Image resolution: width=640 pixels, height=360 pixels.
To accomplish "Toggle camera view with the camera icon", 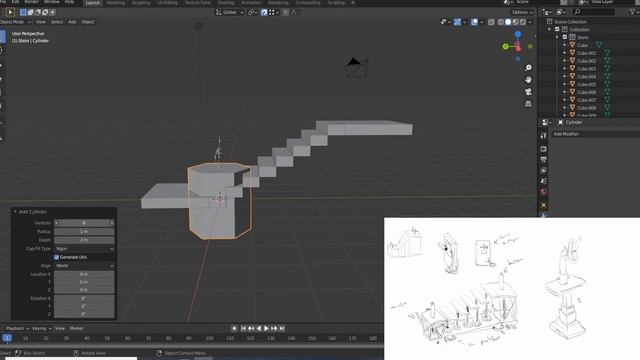I will [528, 92].
